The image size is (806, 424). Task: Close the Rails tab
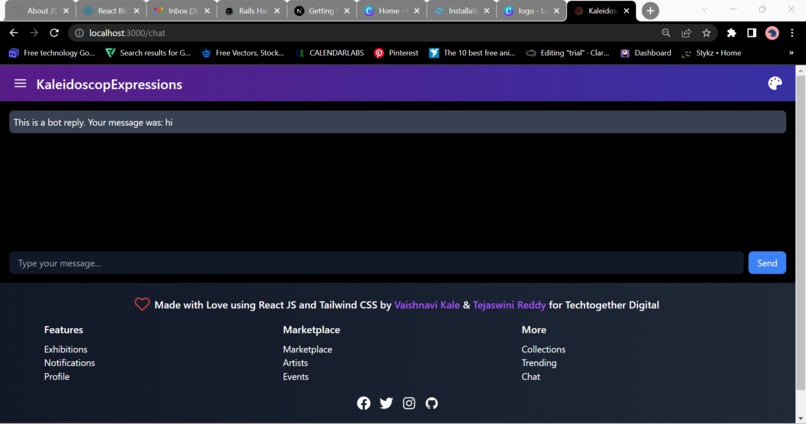pyautogui.click(x=277, y=11)
